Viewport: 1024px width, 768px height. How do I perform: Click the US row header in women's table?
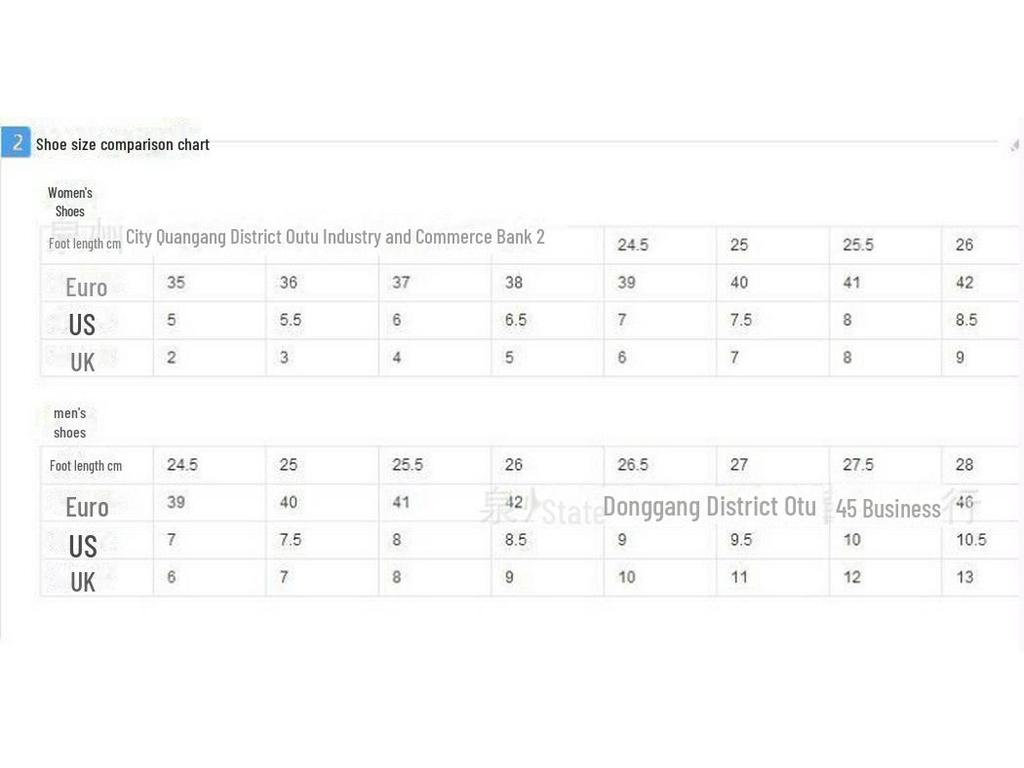click(x=82, y=325)
